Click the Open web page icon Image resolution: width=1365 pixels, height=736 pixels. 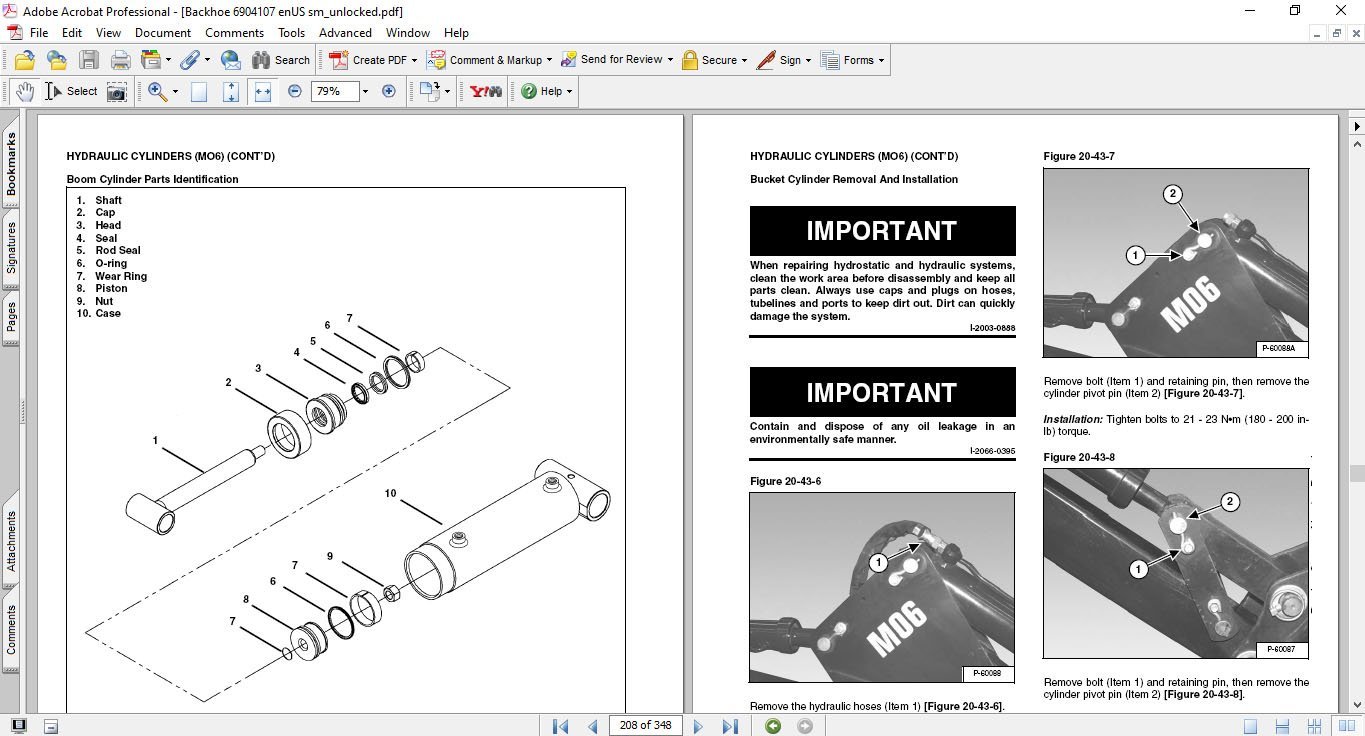[57, 60]
